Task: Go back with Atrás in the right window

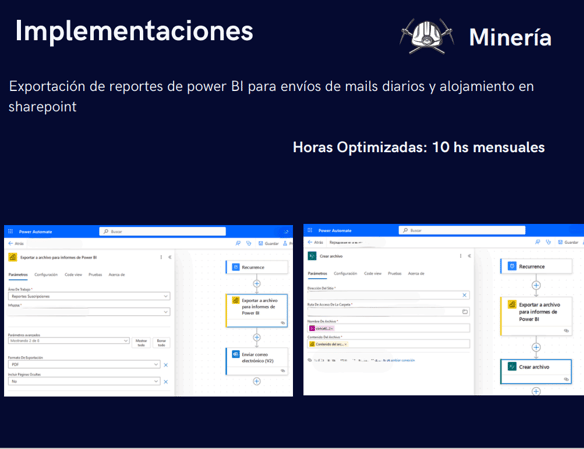Action: point(315,242)
